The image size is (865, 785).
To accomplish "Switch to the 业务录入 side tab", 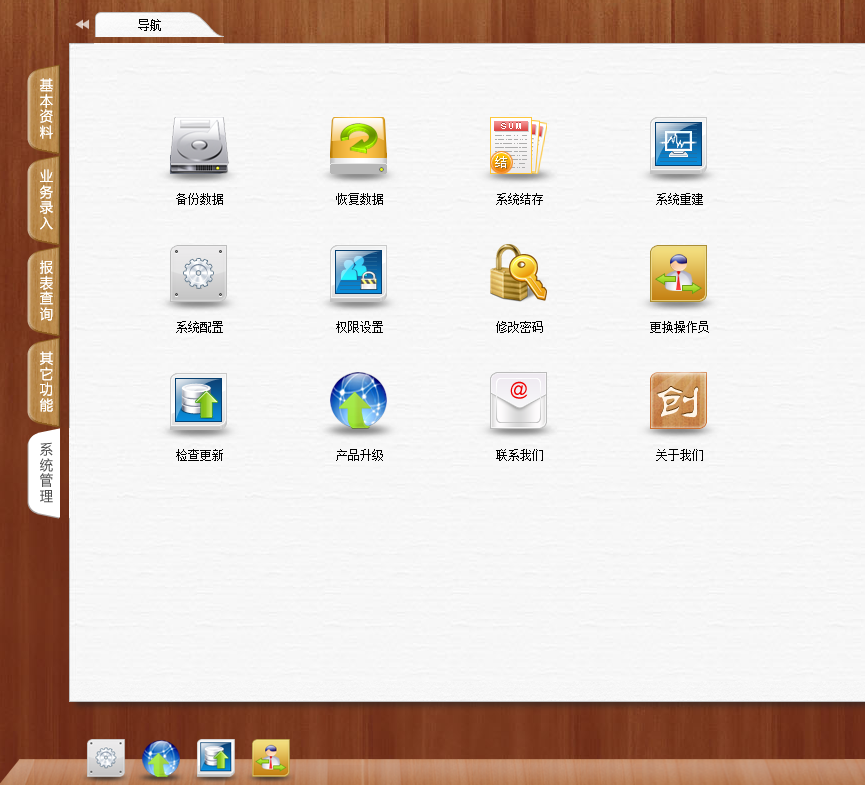I will 44,200.
